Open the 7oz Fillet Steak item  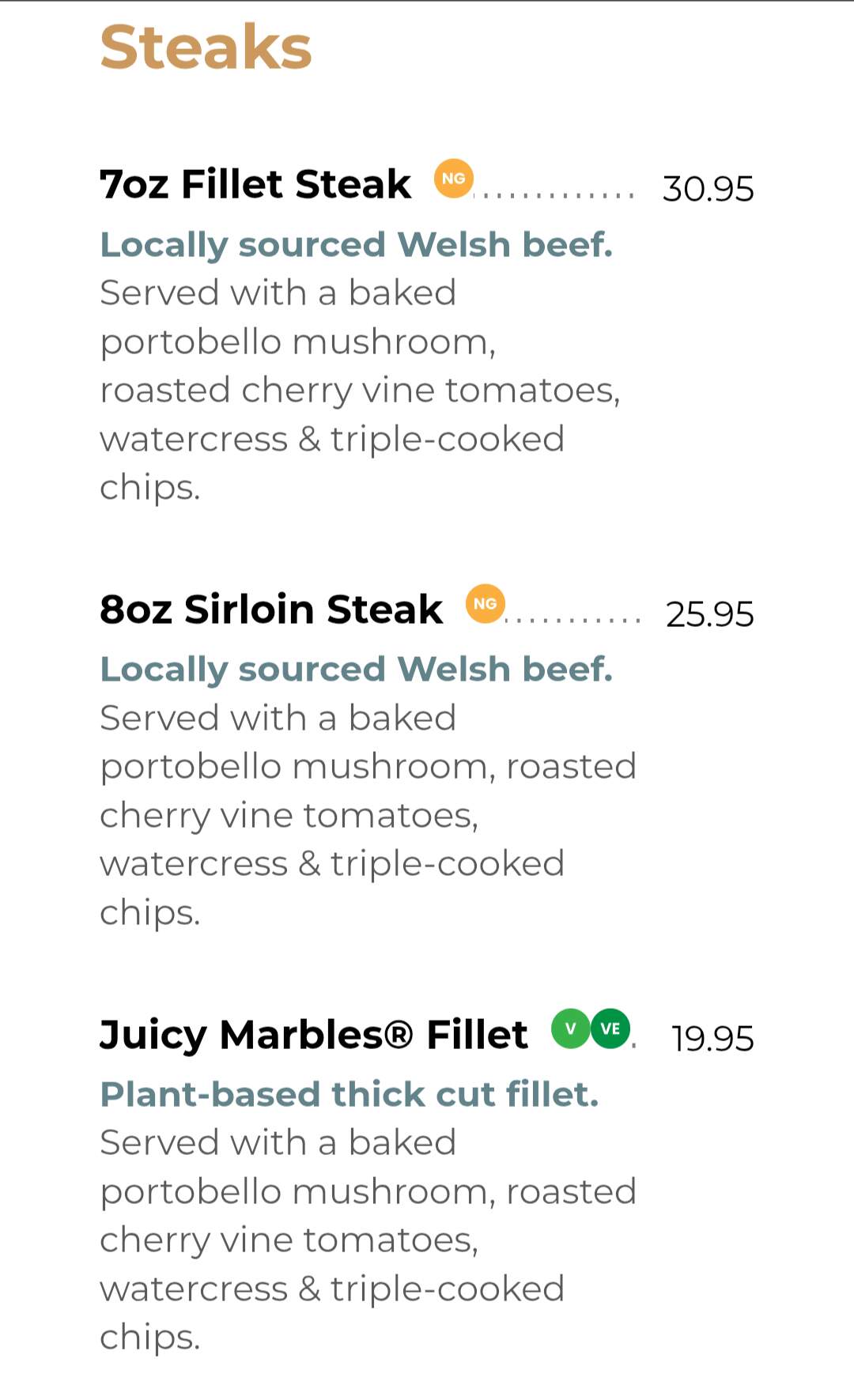255,184
